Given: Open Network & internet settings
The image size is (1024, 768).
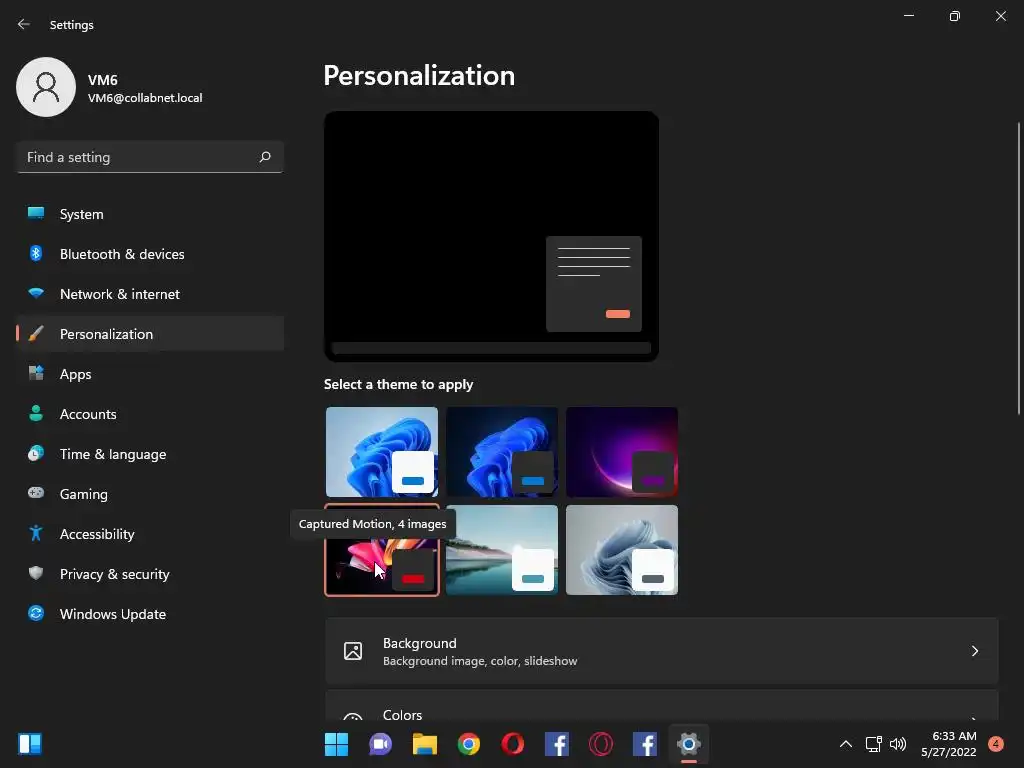Looking at the screenshot, I should [150, 293].
